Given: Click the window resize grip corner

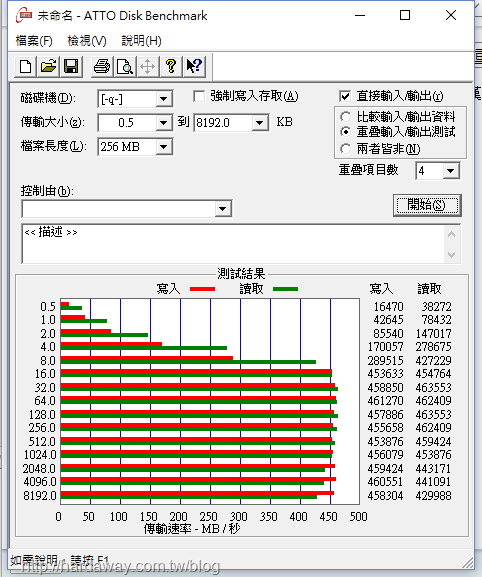Looking at the screenshot, I should pos(468,563).
